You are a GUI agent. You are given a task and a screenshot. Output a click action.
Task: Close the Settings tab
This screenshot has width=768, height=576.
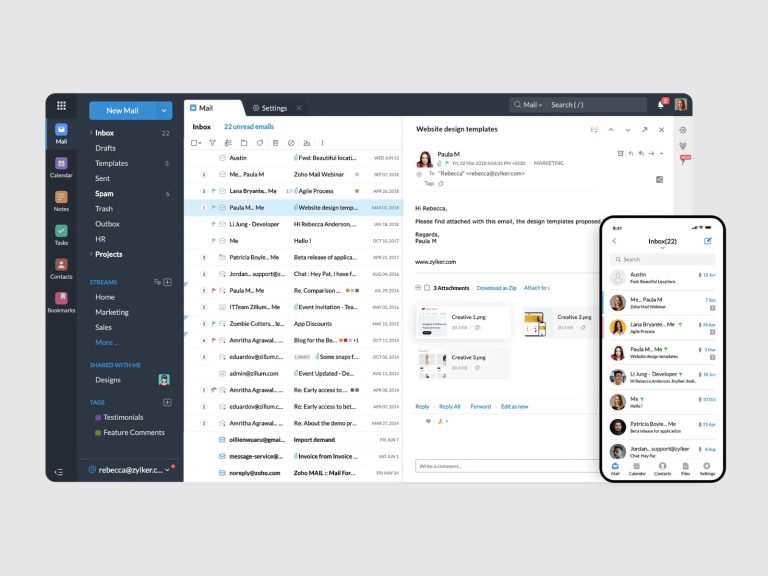tap(299, 108)
